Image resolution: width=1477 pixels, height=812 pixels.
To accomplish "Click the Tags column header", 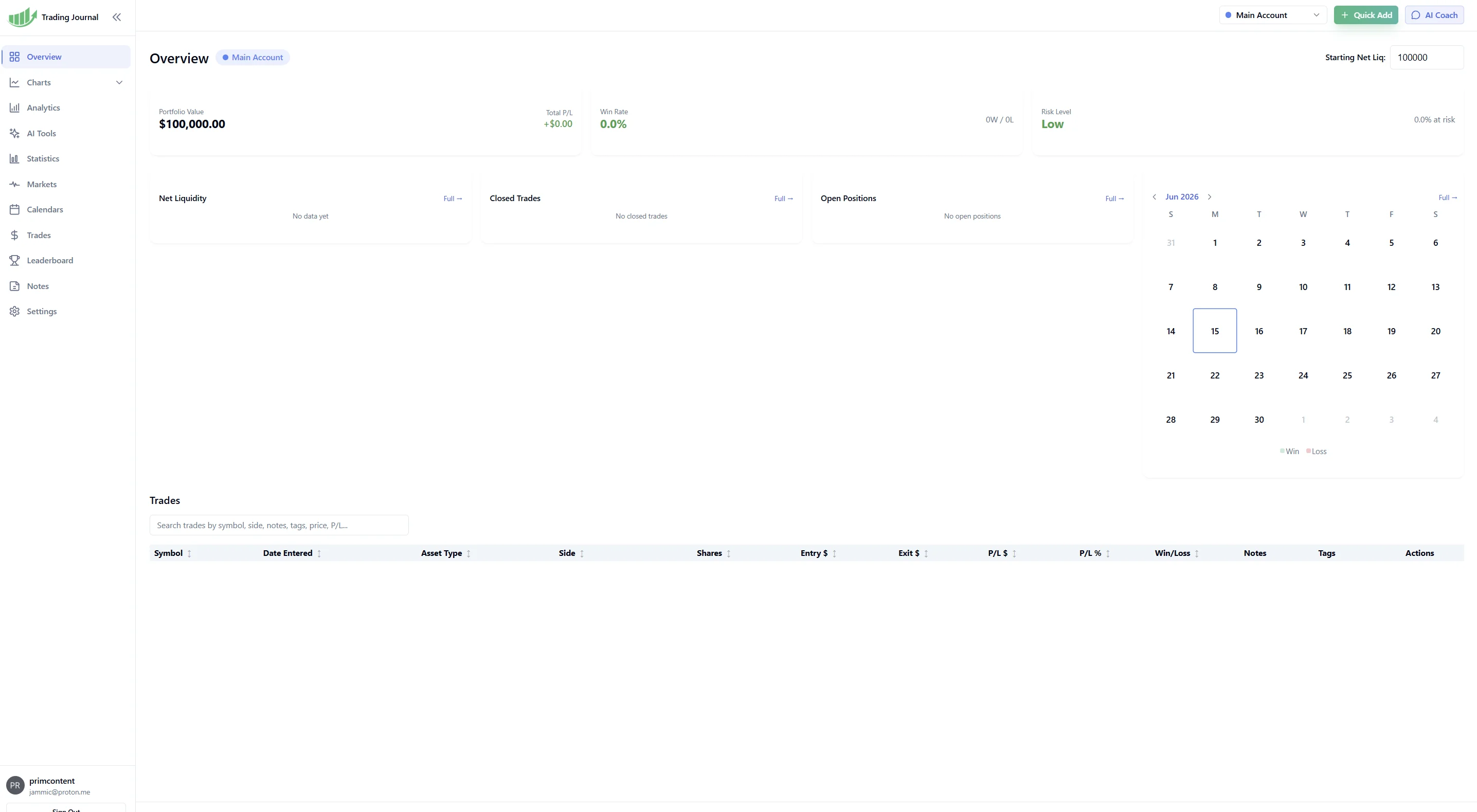I will tap(1327, 553).
